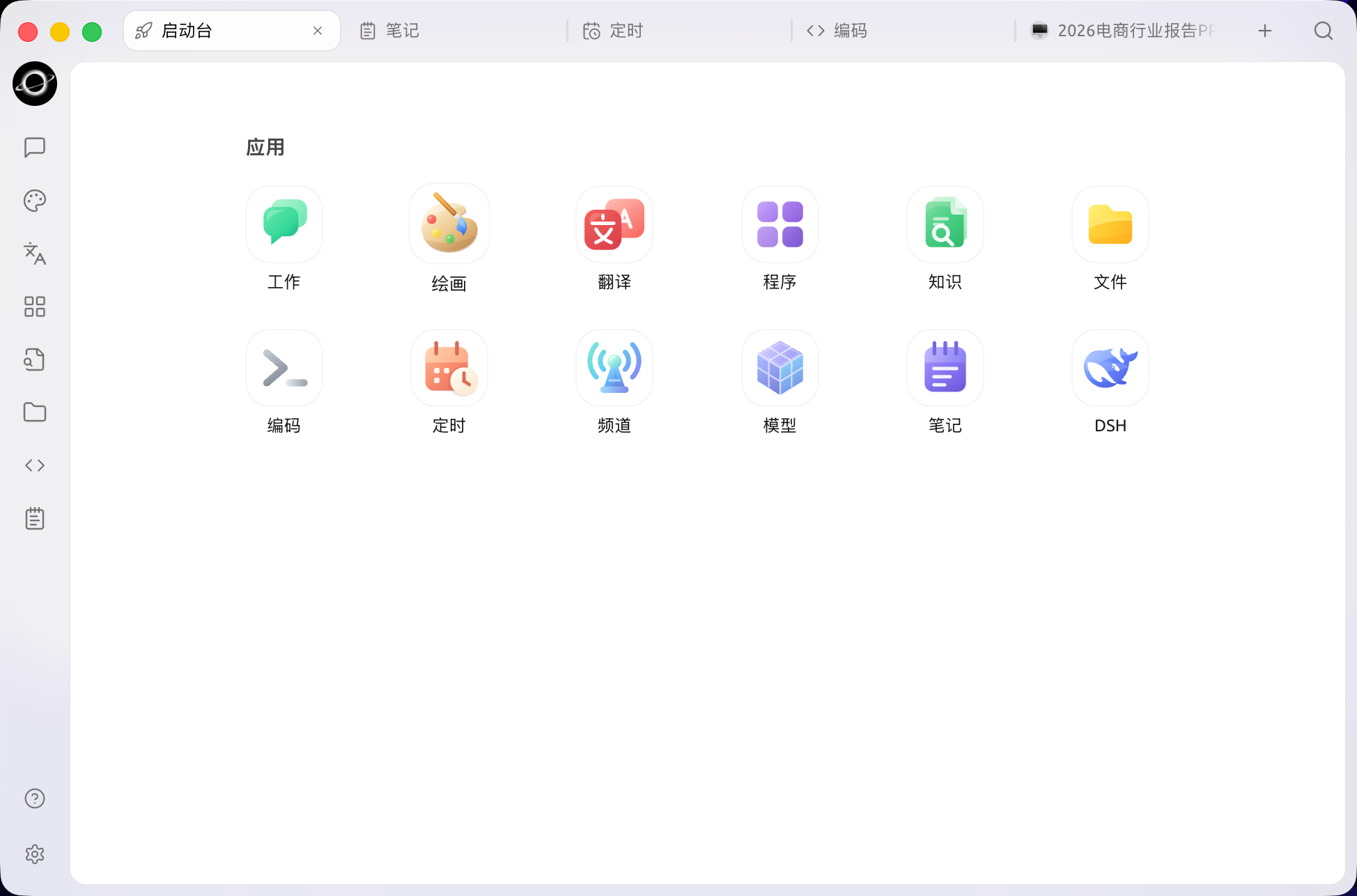Open the 翻译 app icon

pos(614,224)
